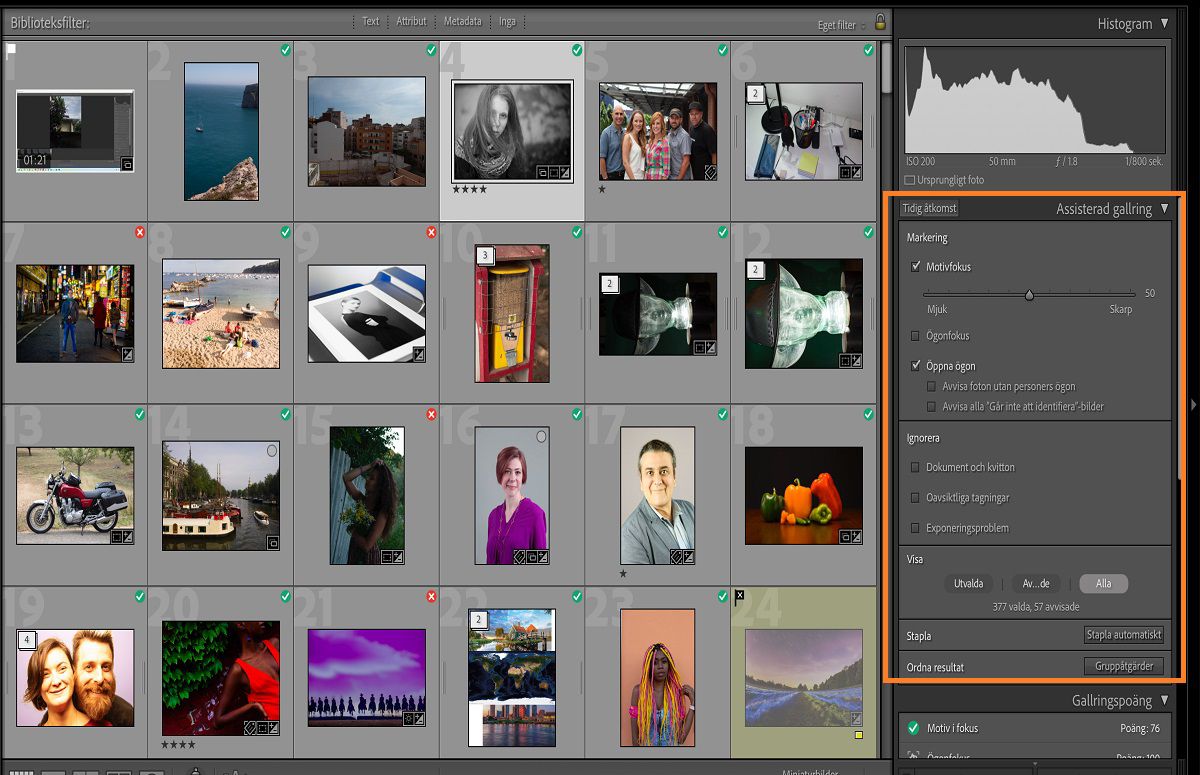Enable the Ögonfokus checkbox

point(916,336)
